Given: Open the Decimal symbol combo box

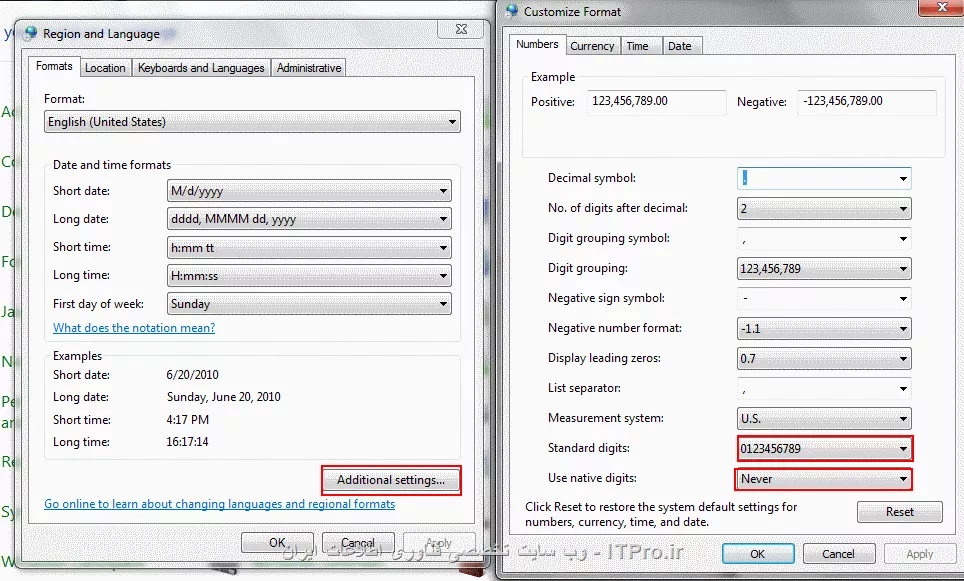Looking at the screenshot, I should [824, 178].
